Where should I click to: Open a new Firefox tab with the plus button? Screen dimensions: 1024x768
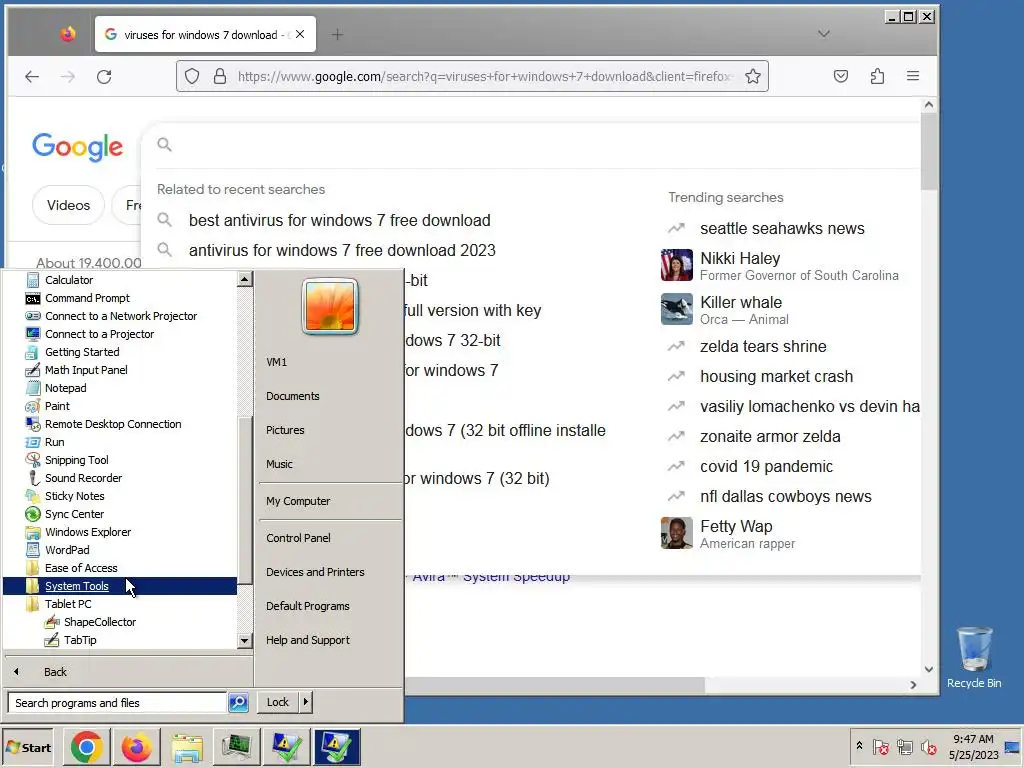click(x=337, y=35)
